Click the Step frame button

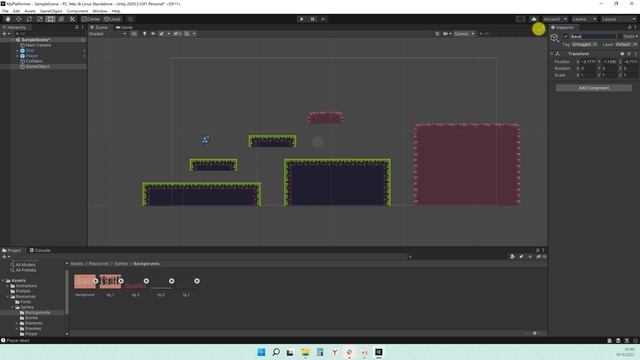click(x=323, y=19)
